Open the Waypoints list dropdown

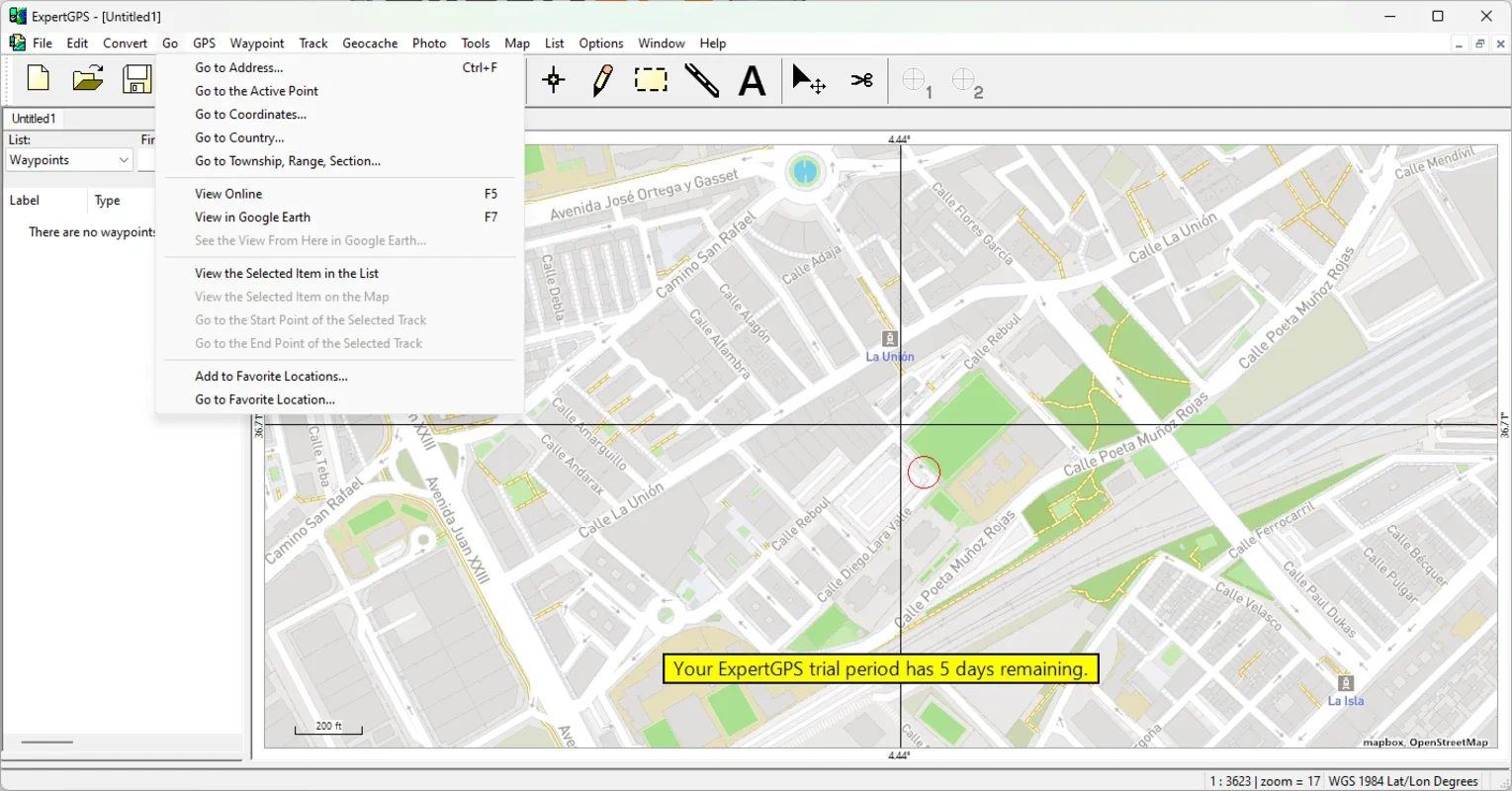69,160
